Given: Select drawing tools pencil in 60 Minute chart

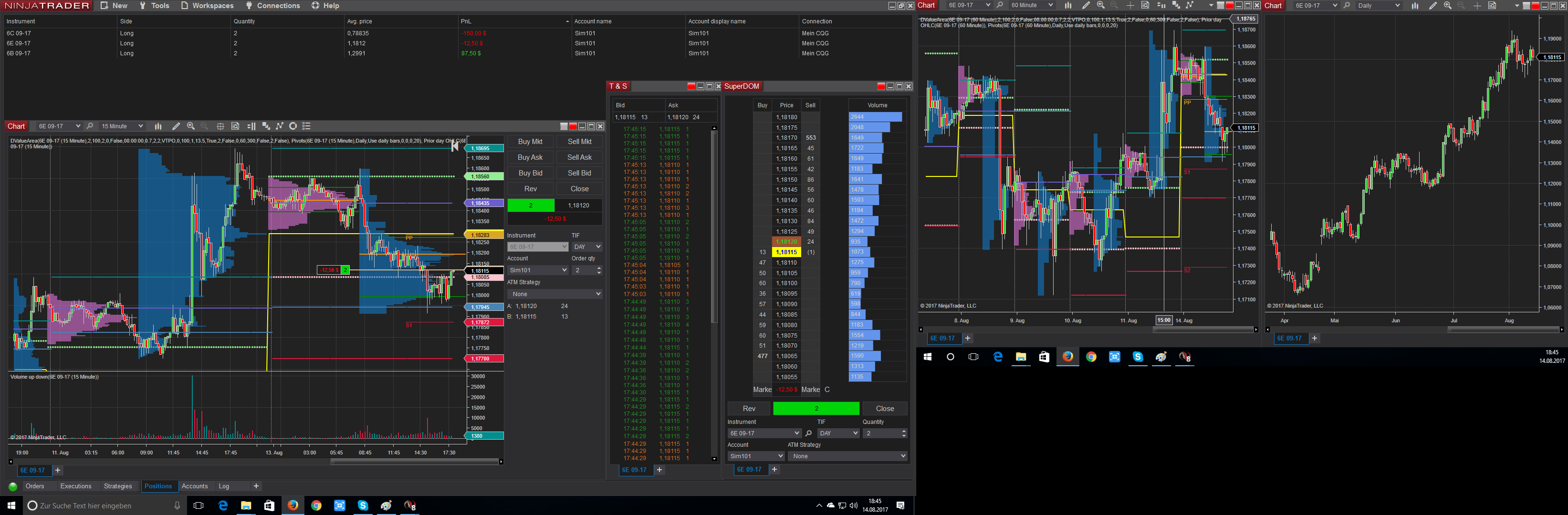Looking at the screenshot, I should (1085, 5).
